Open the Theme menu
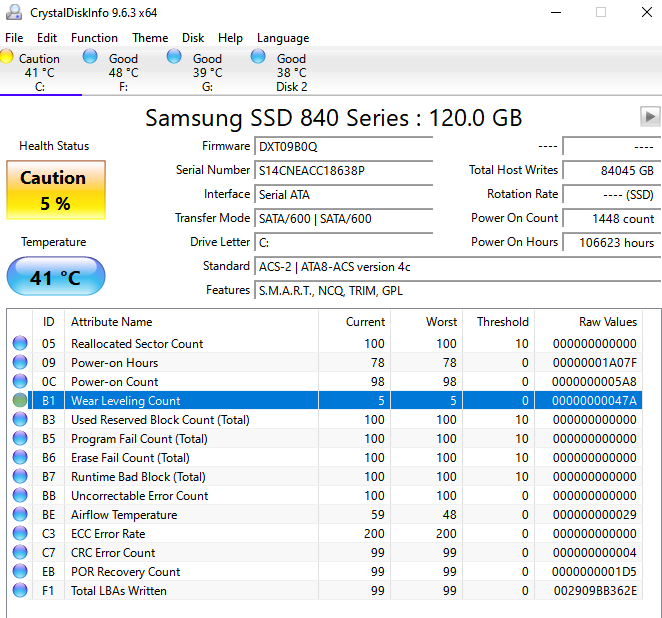Image resolution: width=662 pixels, height=618 pixels. 150,38
